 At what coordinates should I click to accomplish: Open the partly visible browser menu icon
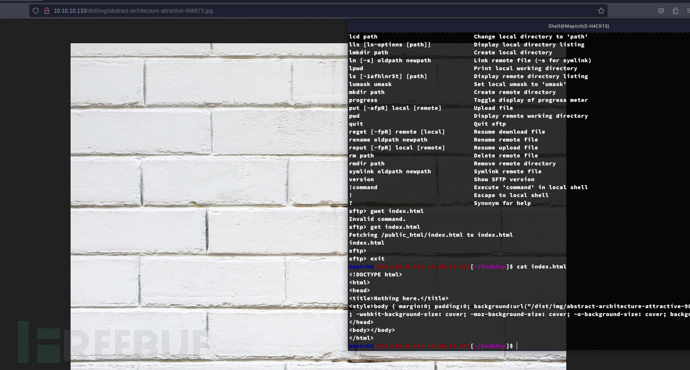(688, 11)
